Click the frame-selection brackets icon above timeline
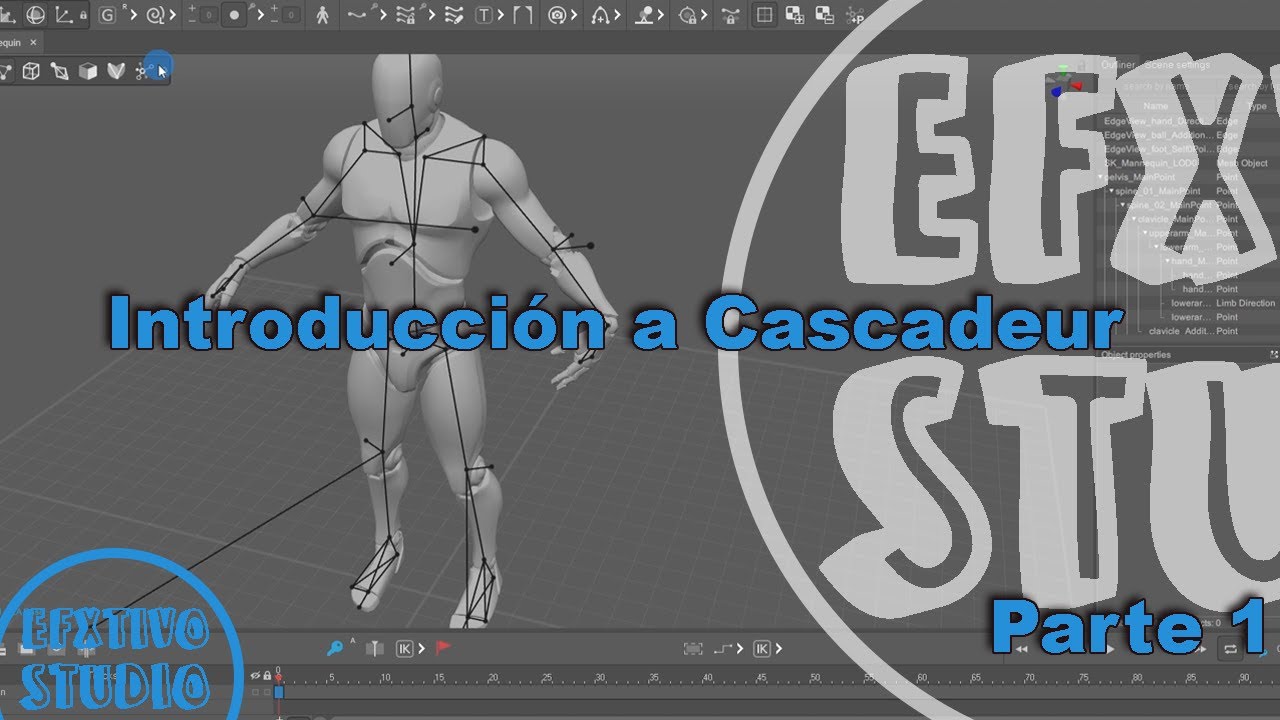Image resolution: width=1280 pixels, height=720 pixels. tap(693, 648)
